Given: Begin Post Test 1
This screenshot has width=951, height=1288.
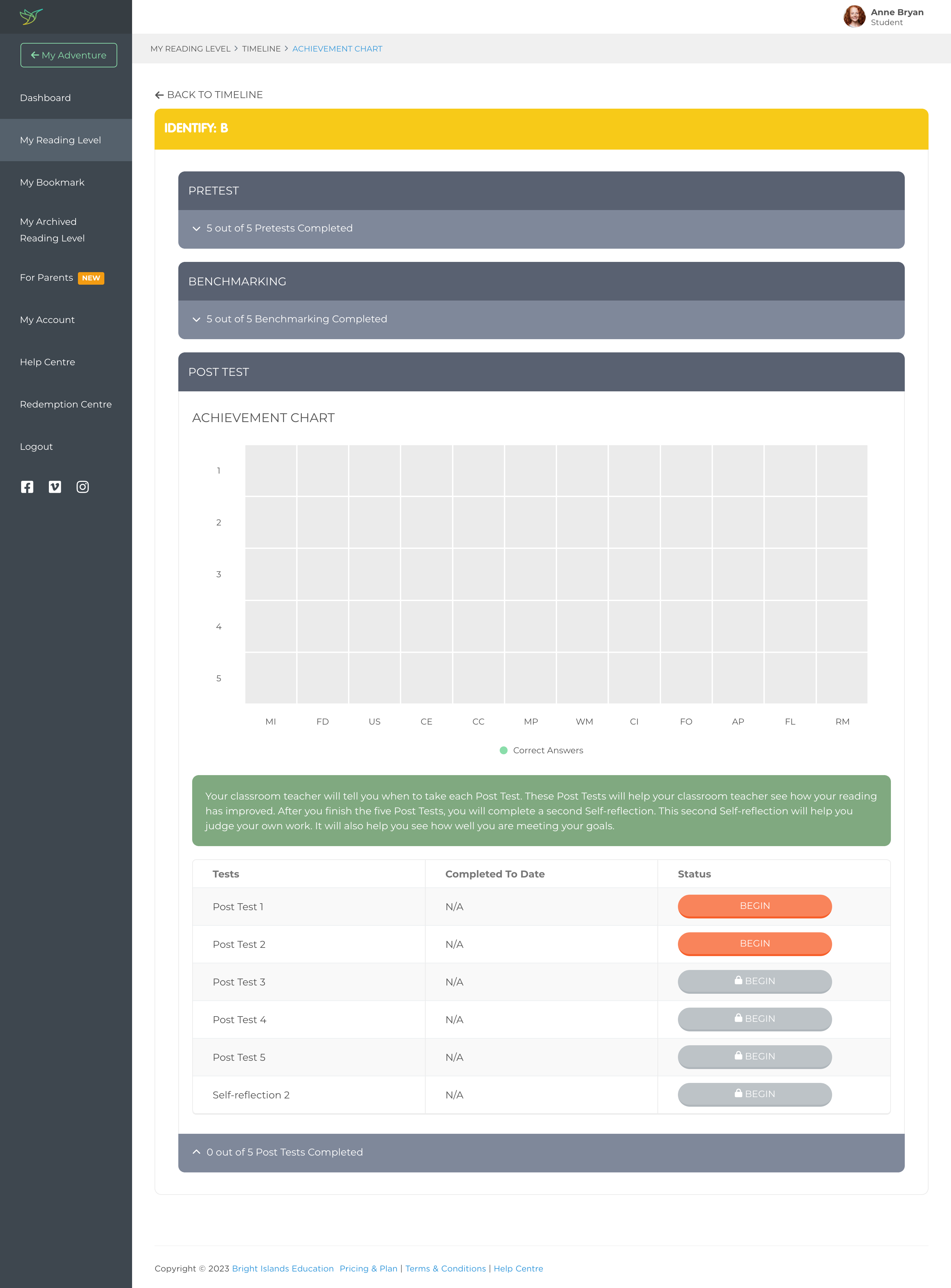Looking at the screenshot, I should (x=754, y=906).
